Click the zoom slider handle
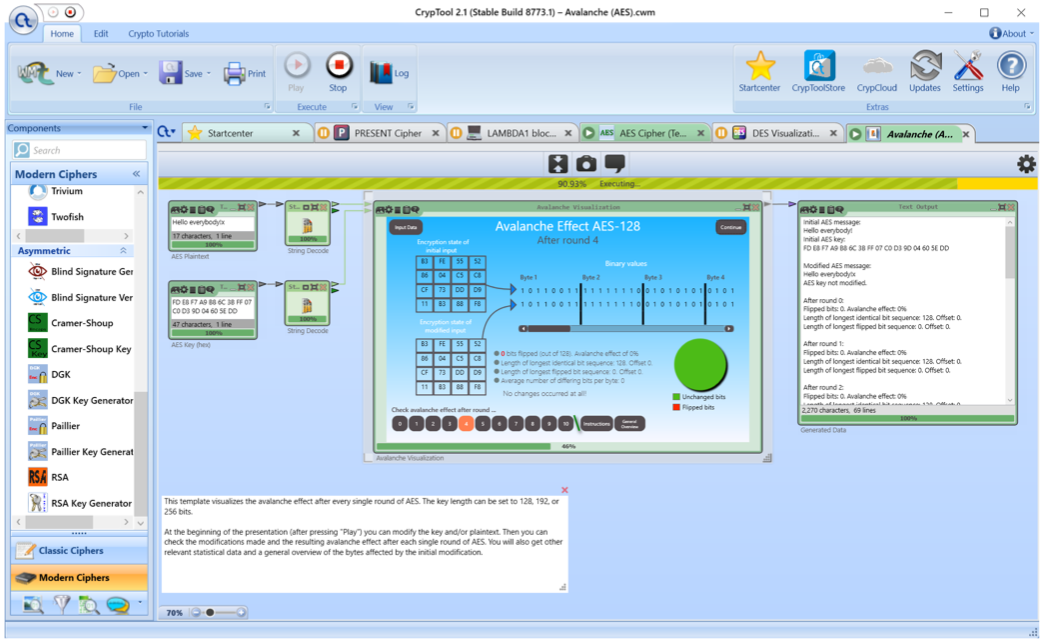The height and width of the screenshot is (642, 1041). click(x=210, y=613)
